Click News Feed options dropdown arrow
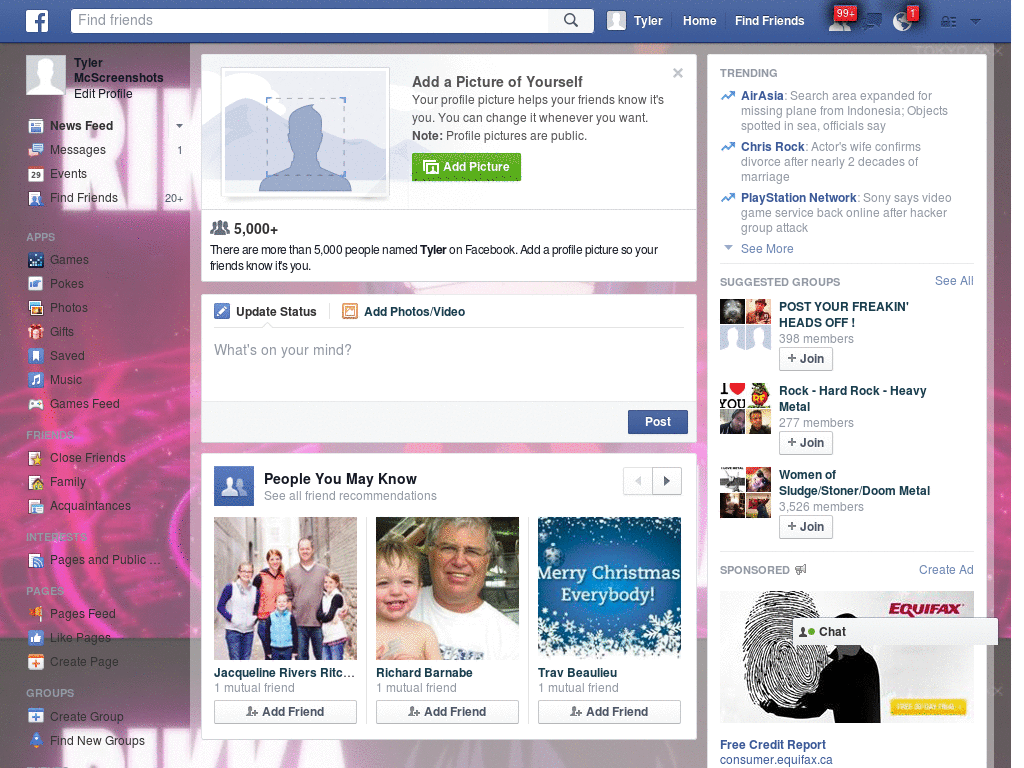 click(179, 125)
